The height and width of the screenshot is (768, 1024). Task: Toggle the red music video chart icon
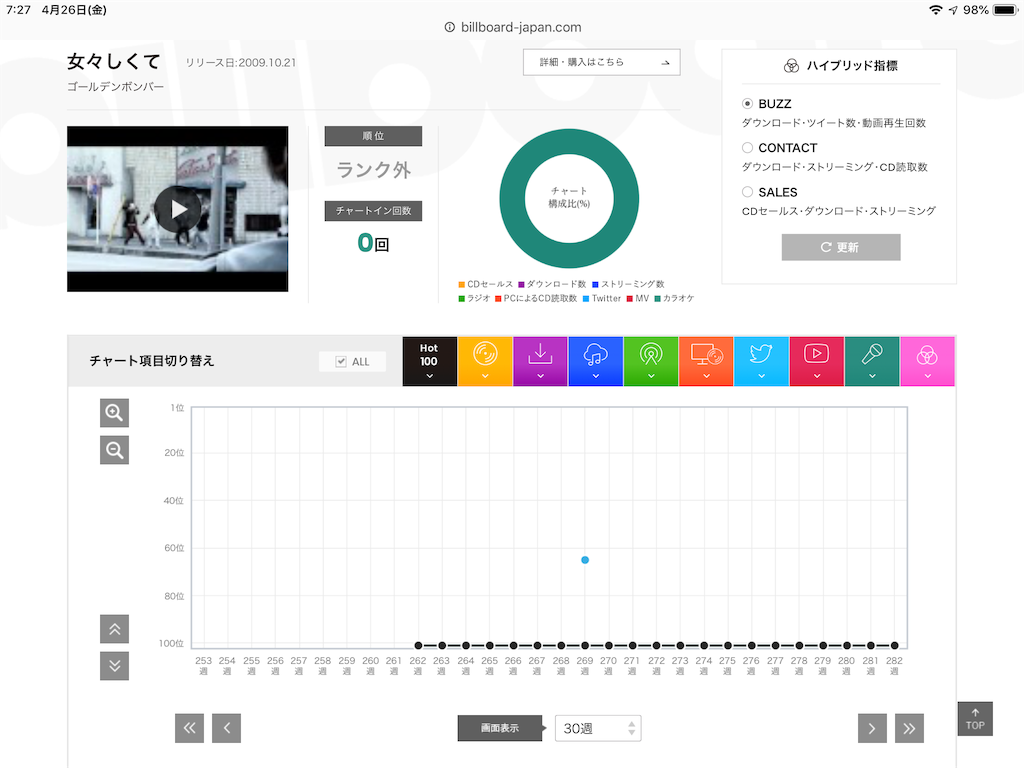pos(816,361)
